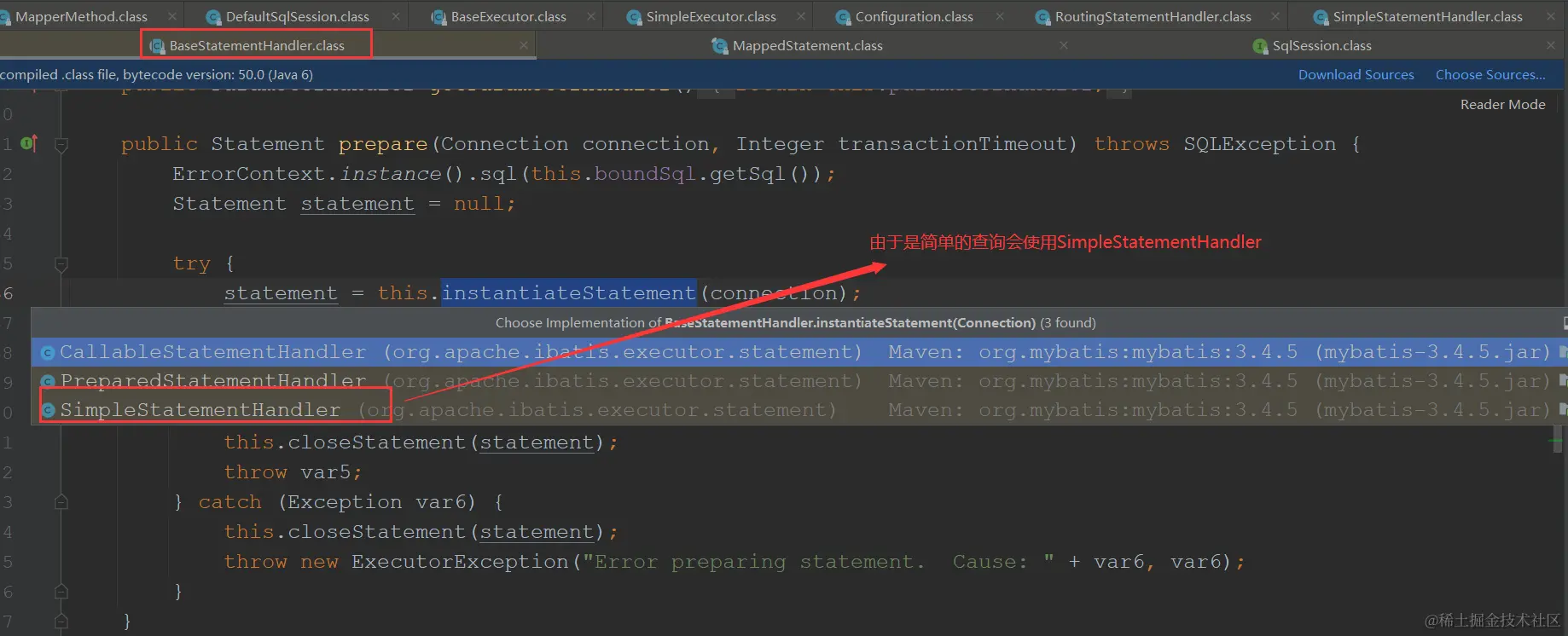Image resolution: width=1568 pixels, height=636 pixels.
Task: Select PreparedStatementHandler implementation
Action: [799, 380]
